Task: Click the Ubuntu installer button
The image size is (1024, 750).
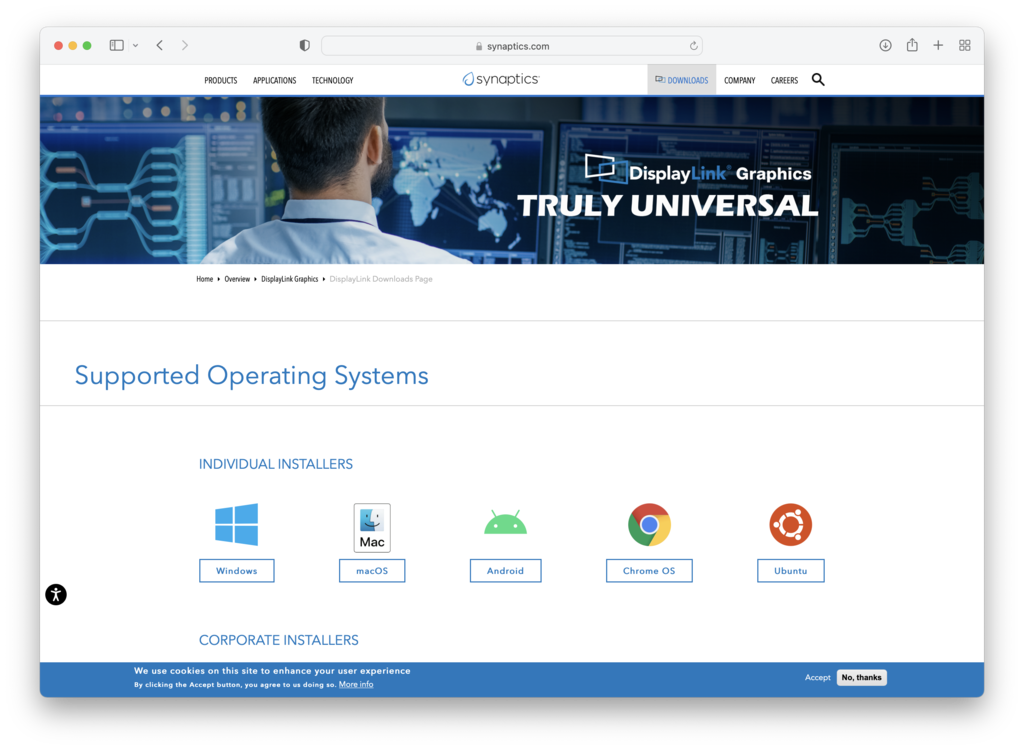Action: click(790, 570)
